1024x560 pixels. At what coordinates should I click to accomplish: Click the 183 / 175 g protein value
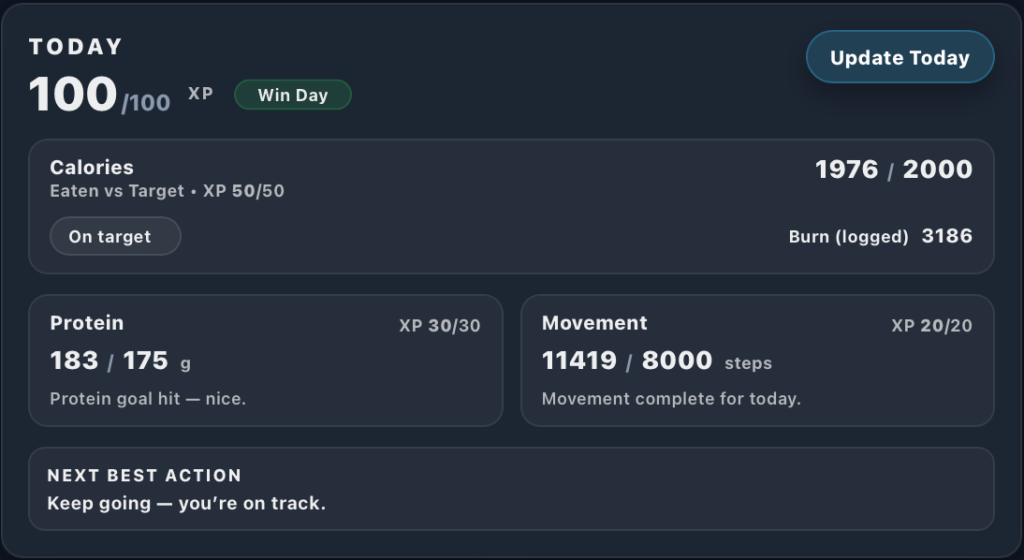[x=119, y=361]
